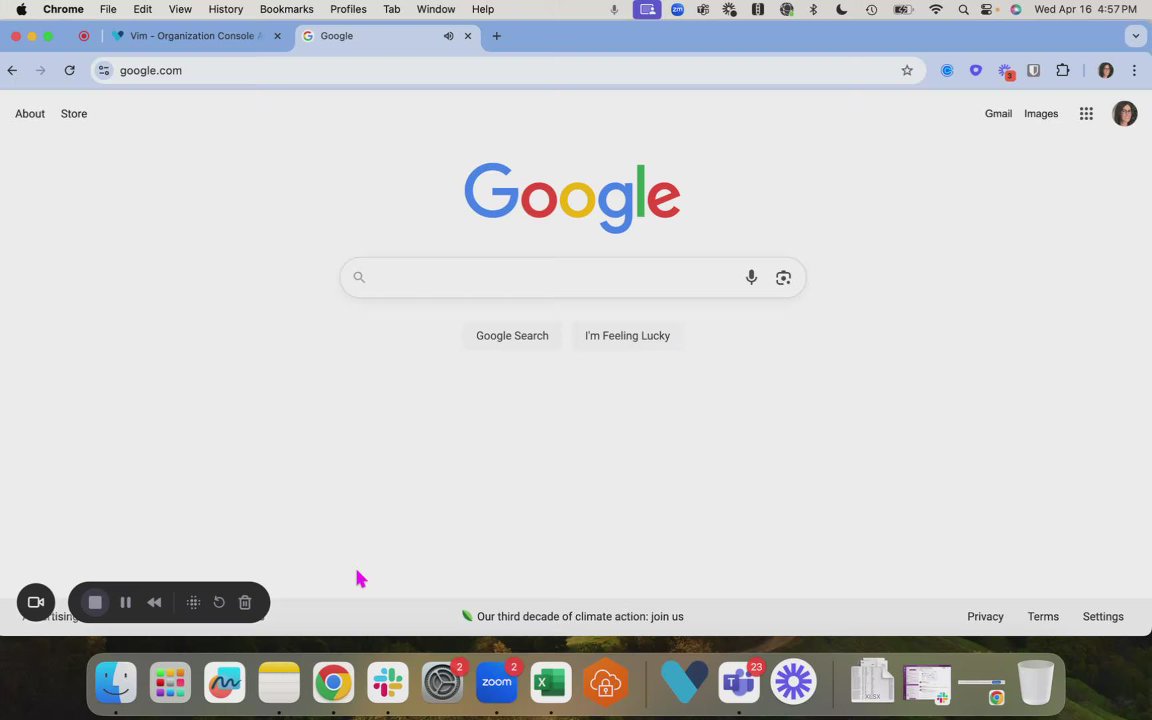
Task: Restart the recording with the circular arrow
Action: (x=219, y=602)
